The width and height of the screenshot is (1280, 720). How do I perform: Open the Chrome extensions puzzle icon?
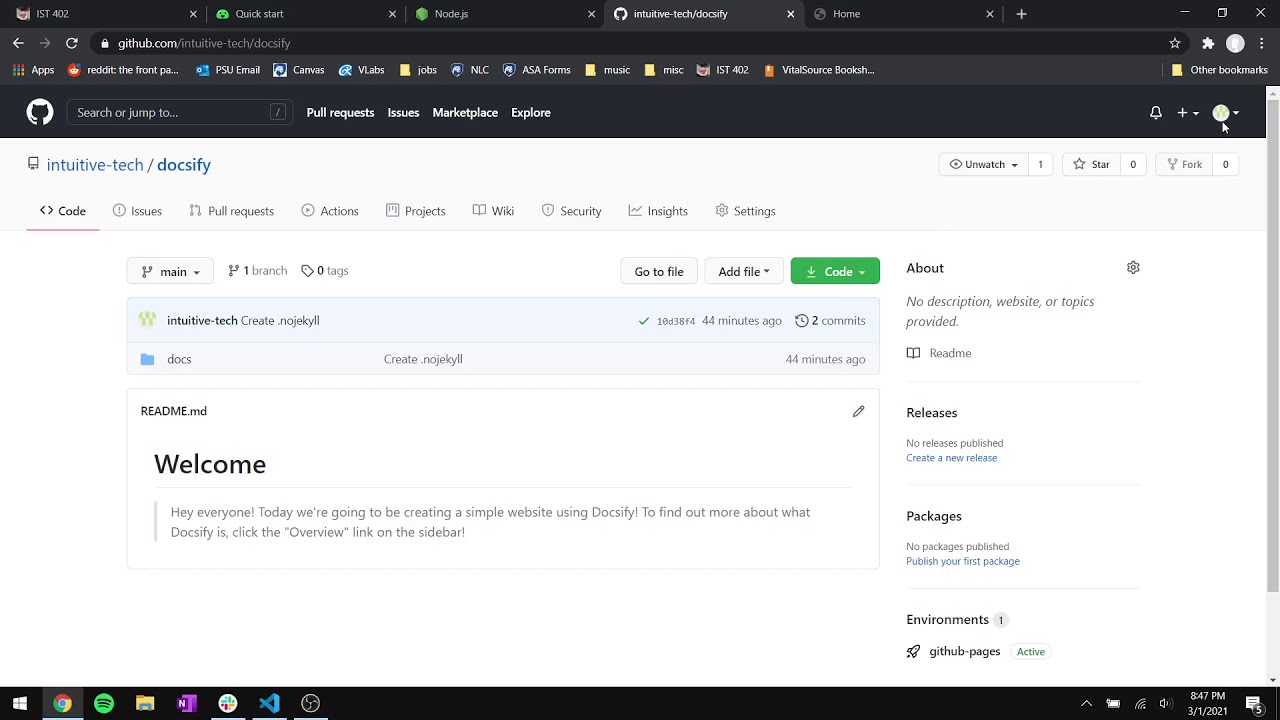point(1208,43)
